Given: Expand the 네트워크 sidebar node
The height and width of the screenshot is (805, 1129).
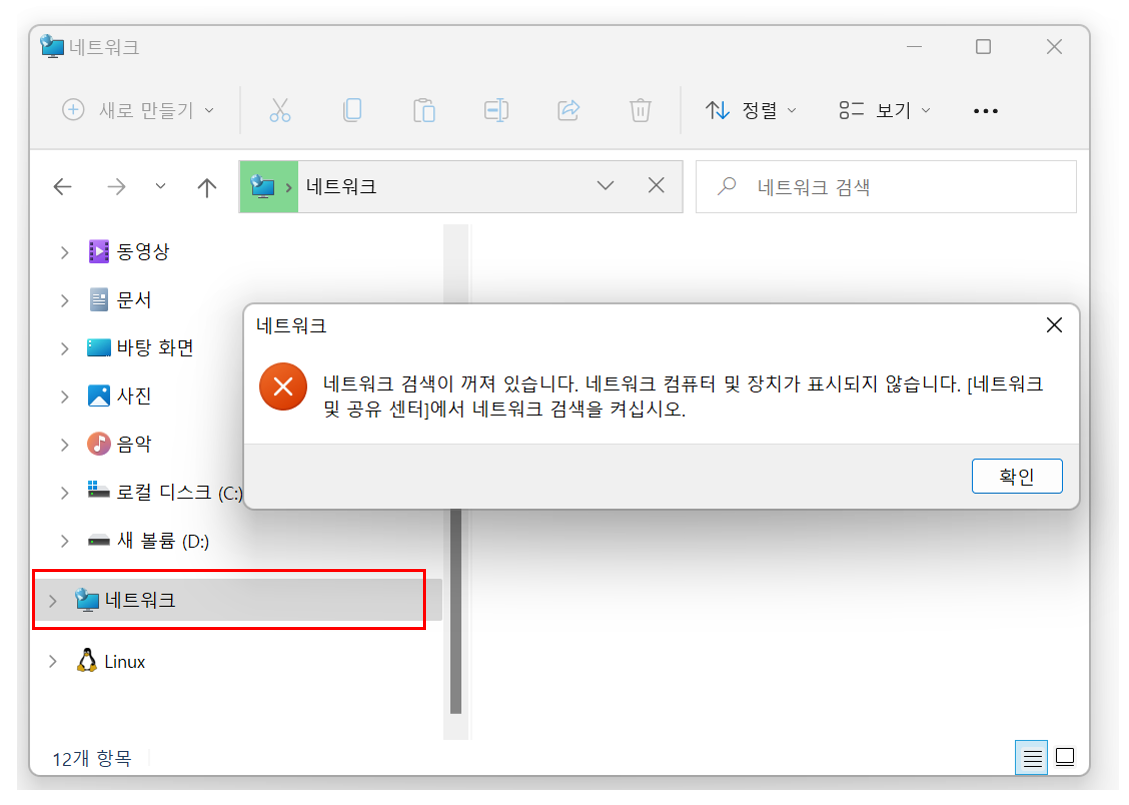Looking at the screenshot, I should tap(53, 601).
